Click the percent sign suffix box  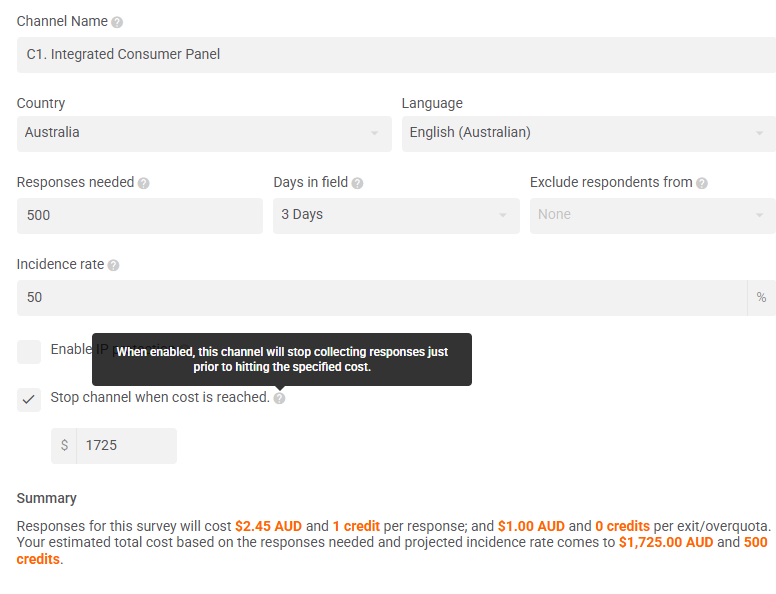point(761,298)
